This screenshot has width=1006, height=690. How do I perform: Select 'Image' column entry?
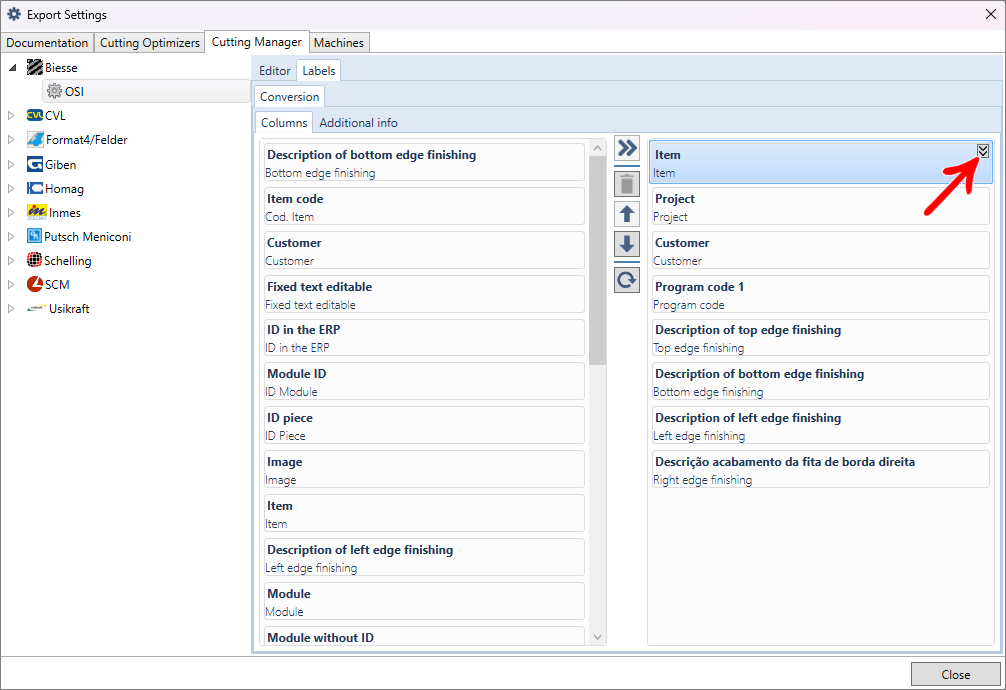(424, 470)
